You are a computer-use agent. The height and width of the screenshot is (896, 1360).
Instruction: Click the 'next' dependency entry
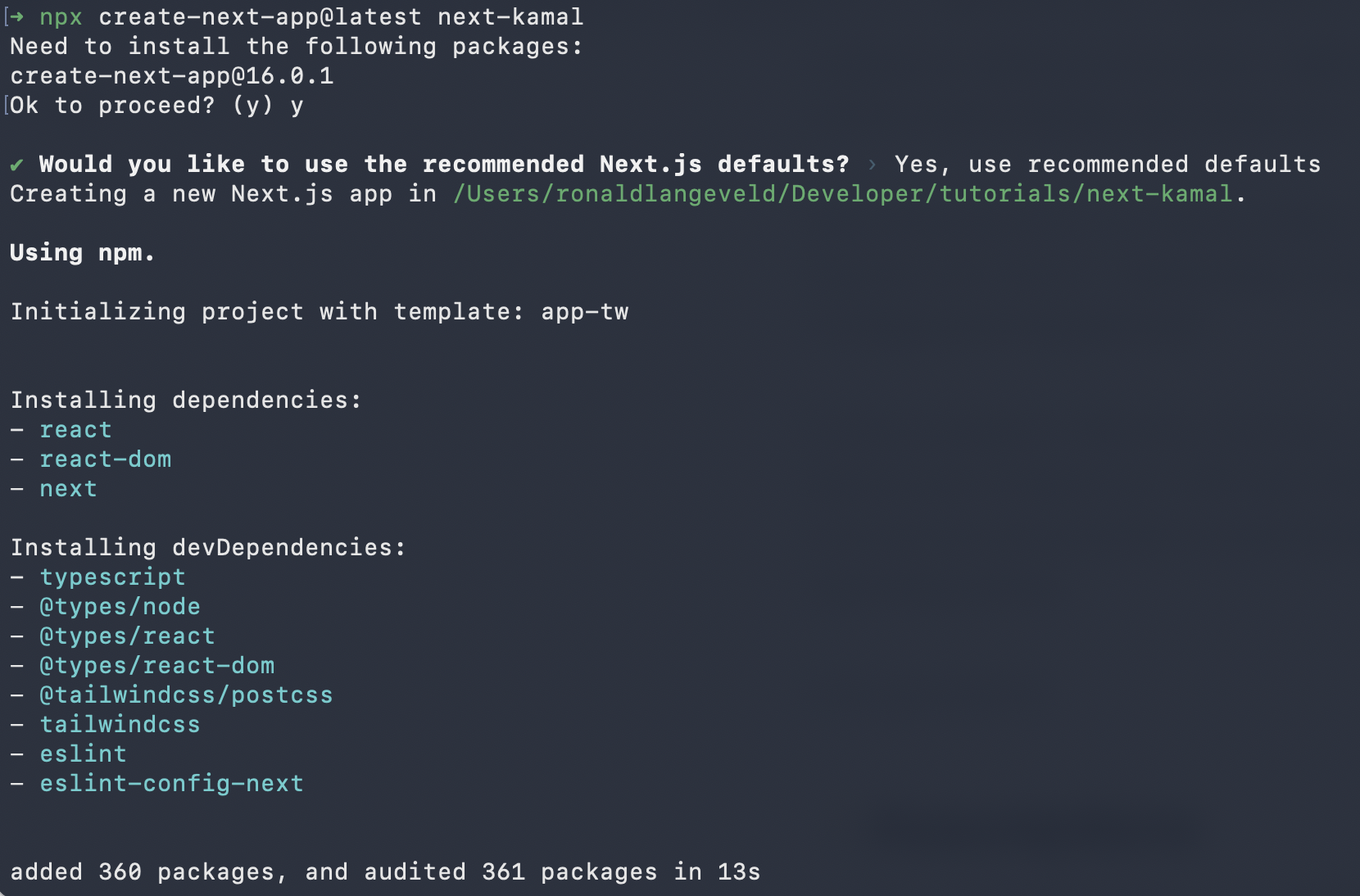point(69,489)
